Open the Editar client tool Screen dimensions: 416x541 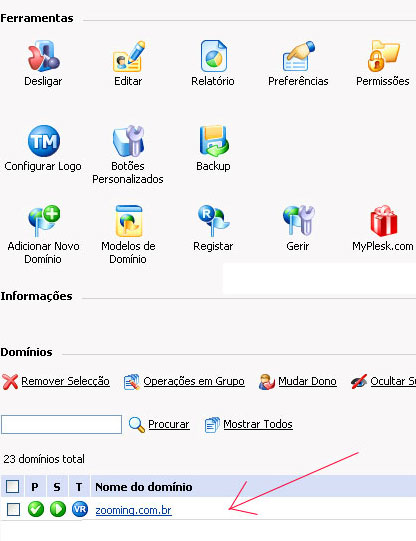[x=129, y=56]
